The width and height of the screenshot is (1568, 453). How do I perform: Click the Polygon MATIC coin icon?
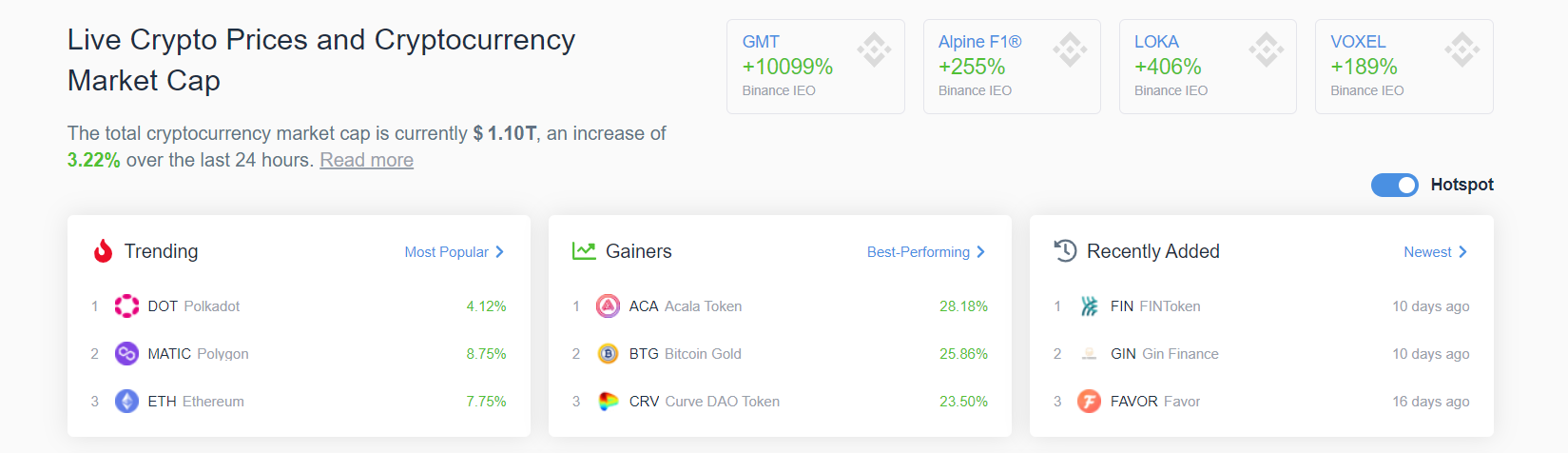pyautogui.click(x=126, y=353)
